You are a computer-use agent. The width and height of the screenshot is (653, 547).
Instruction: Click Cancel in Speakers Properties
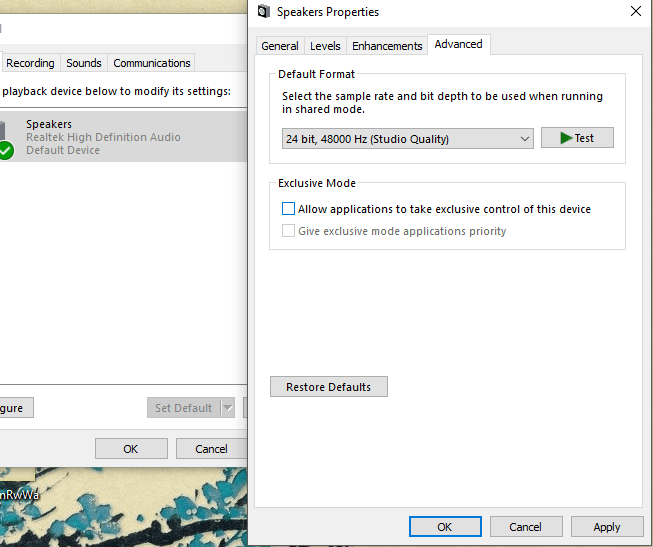pyautogui.click(x=526, y=527)
